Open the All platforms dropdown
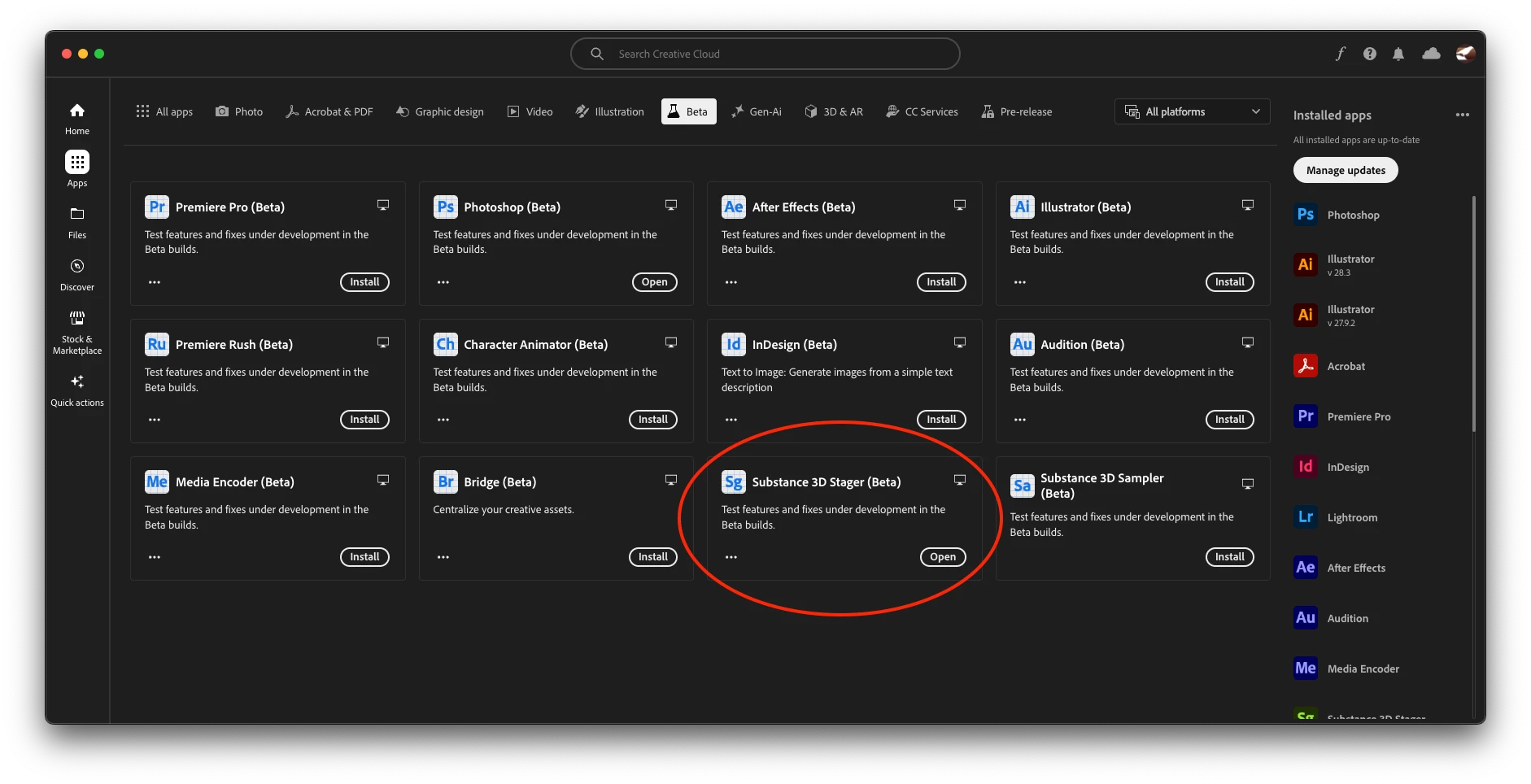This screenshot has width=1531, height=784. (x=1192, y=111)
